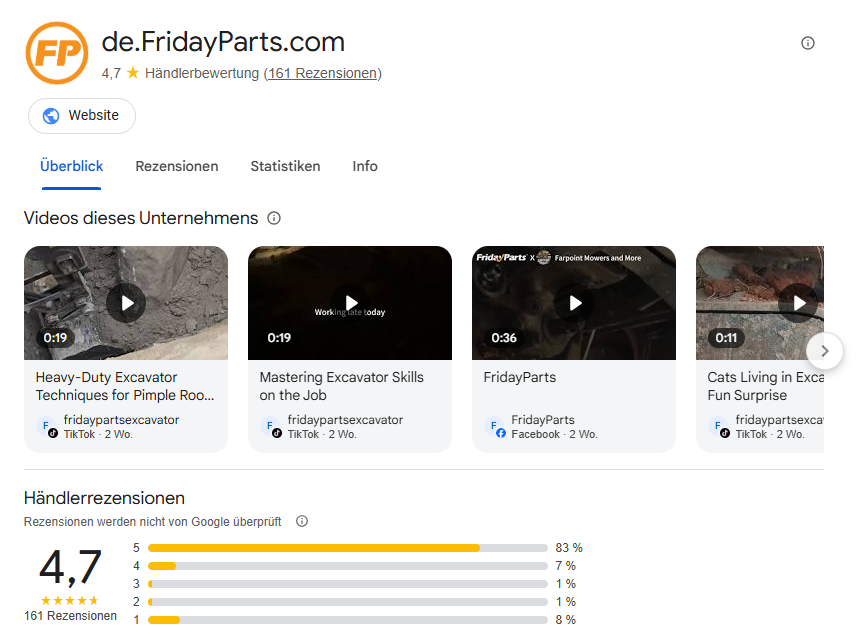Switch back to the Überblick tab

point(71,166)
